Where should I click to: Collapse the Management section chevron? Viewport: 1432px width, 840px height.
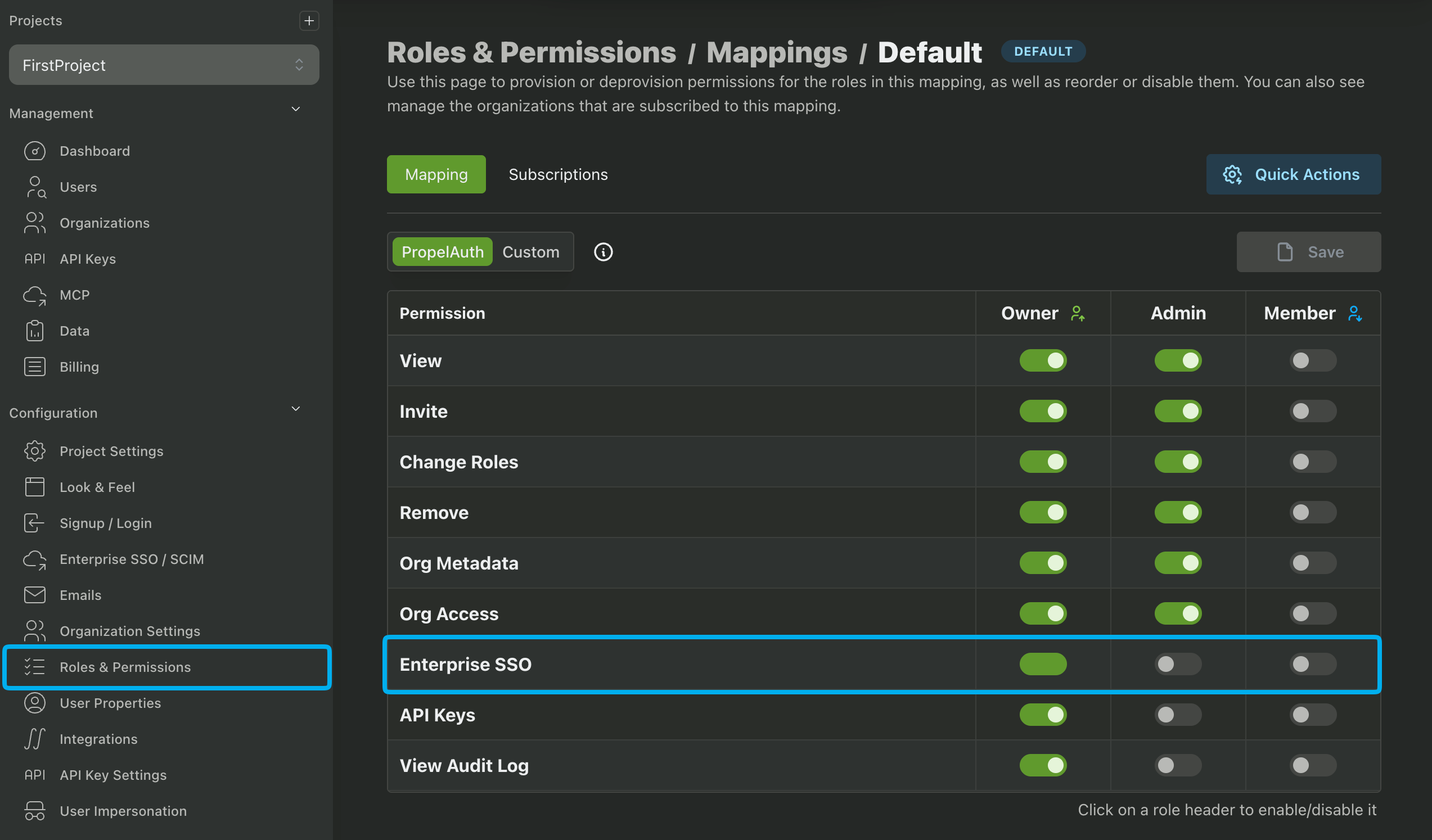pyautogui.click(x=295, y=109)
